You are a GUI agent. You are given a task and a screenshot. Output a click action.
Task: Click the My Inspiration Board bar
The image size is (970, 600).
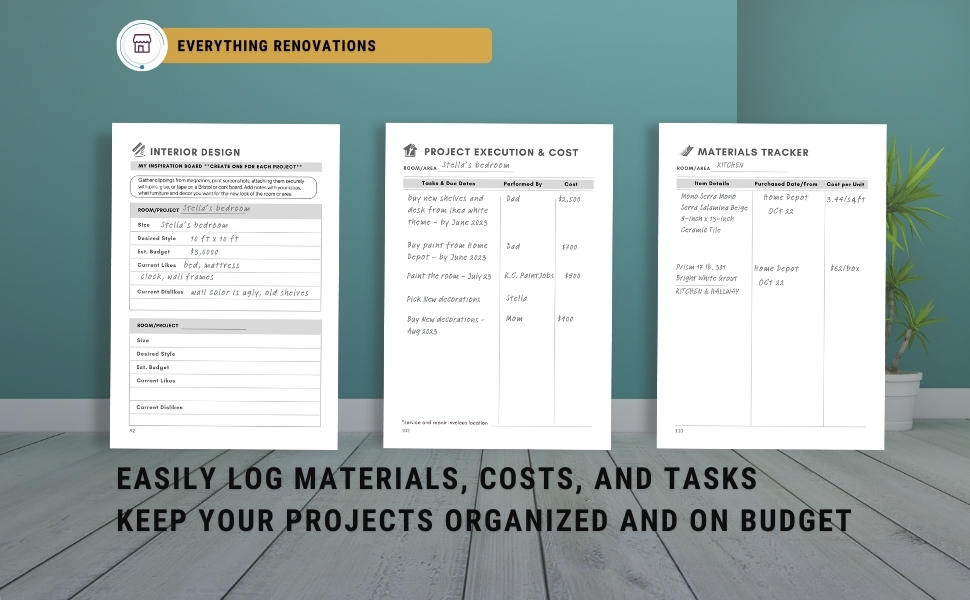(226, 166)
